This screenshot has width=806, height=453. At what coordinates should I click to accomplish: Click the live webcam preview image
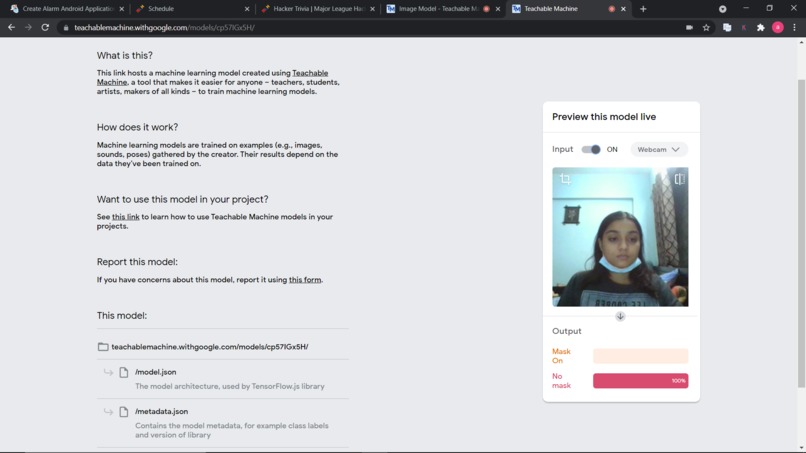point(620,237)
